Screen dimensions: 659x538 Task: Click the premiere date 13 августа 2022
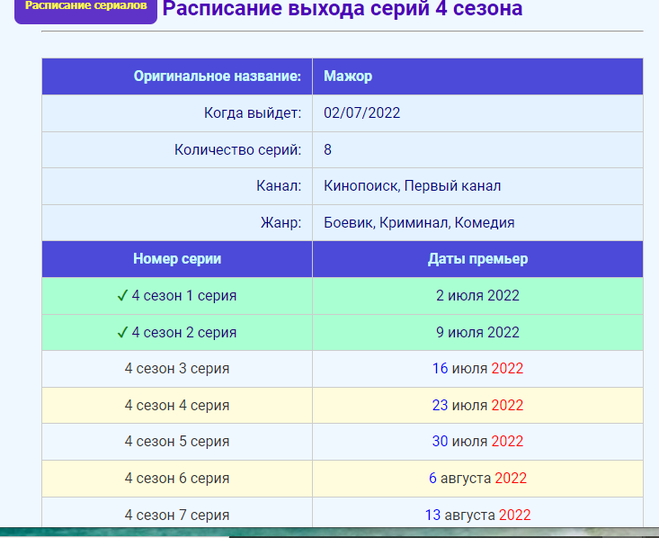(477, 515)
